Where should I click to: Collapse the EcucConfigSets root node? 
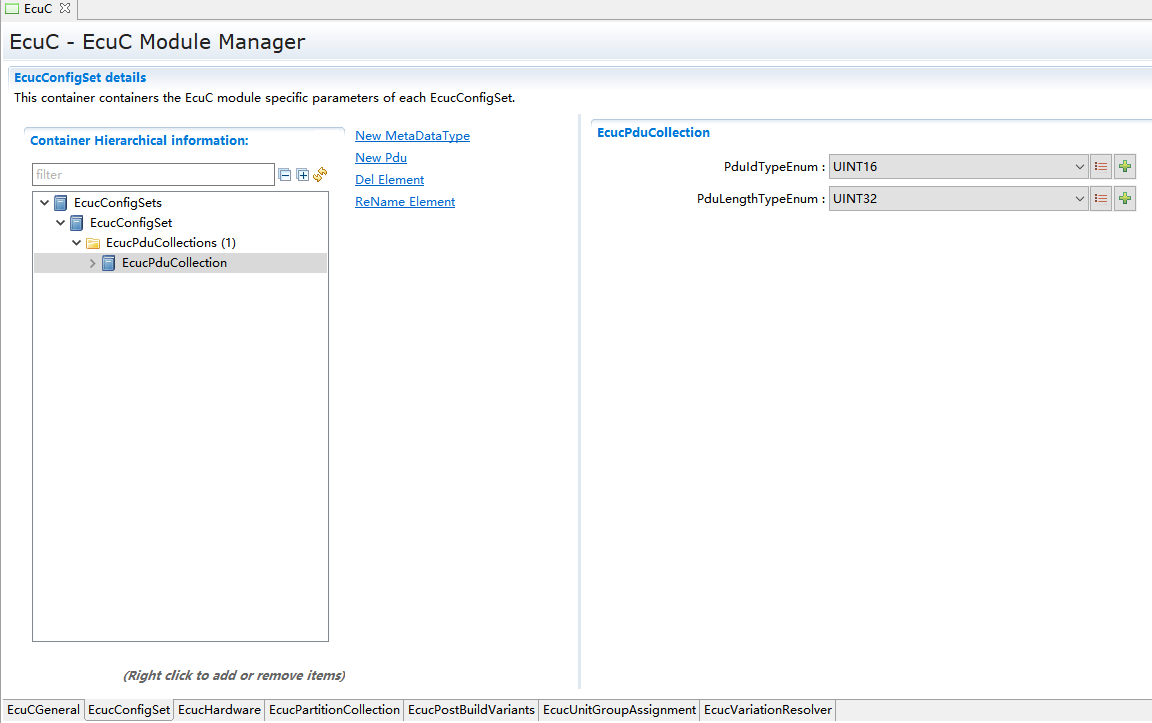click(x=44, y=203)
